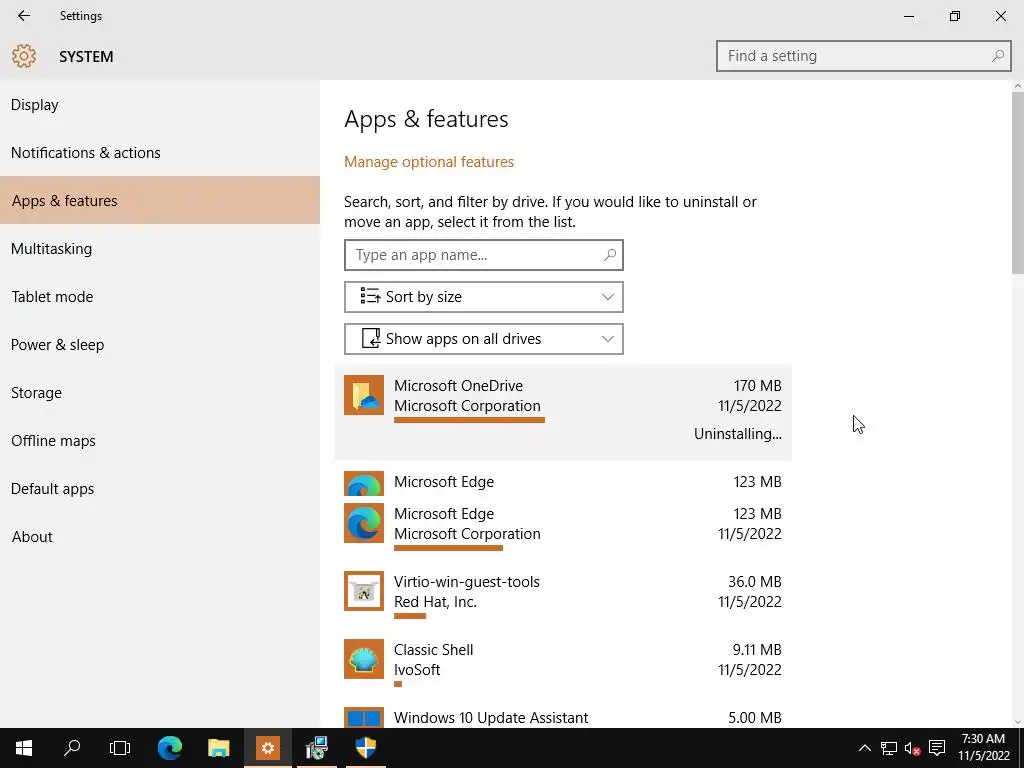Open Offline maps settings
The image size is (1024, 768).
160,441
